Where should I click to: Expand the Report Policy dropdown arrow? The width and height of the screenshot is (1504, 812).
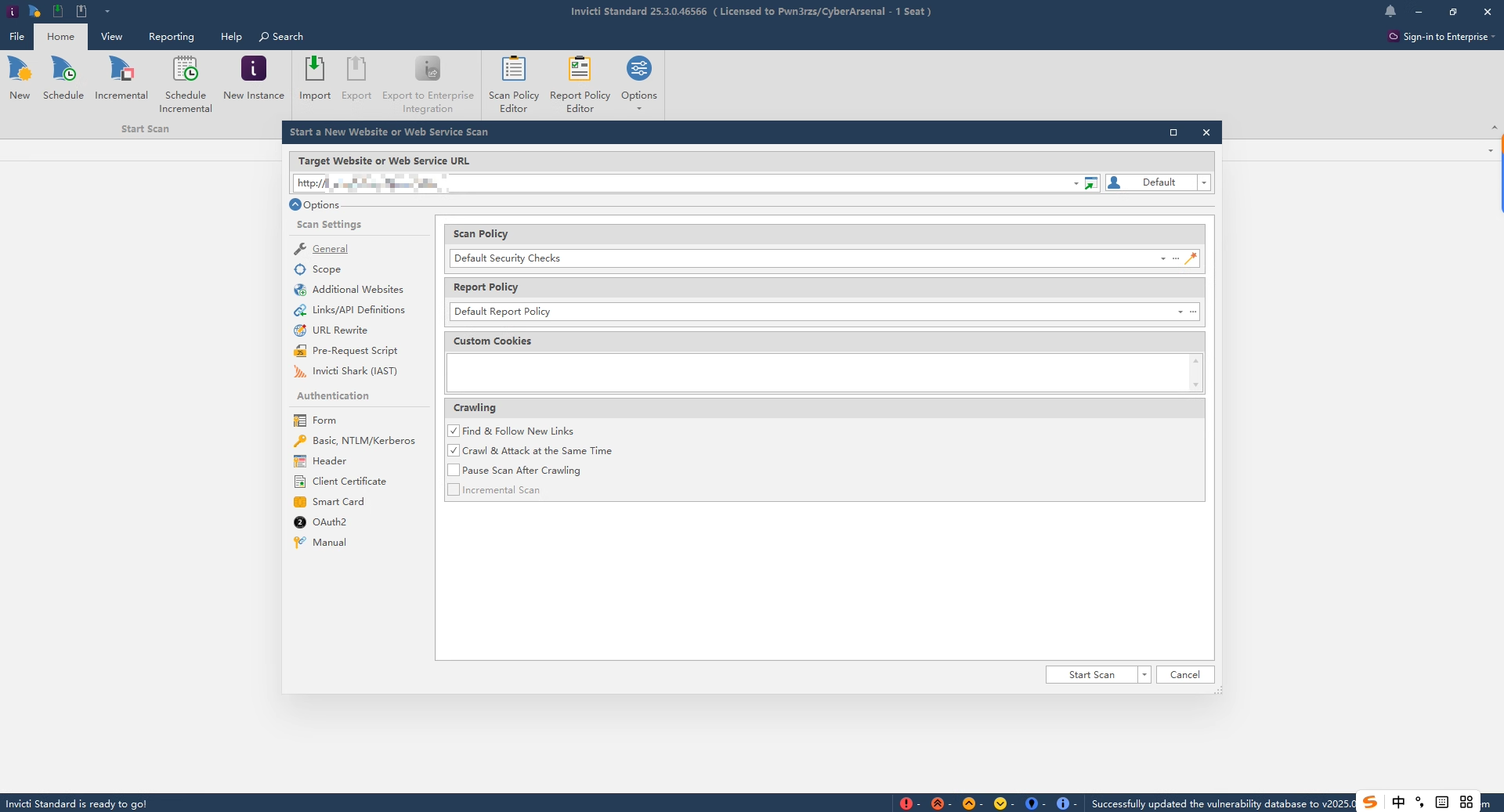click(x=1180, y=312)
